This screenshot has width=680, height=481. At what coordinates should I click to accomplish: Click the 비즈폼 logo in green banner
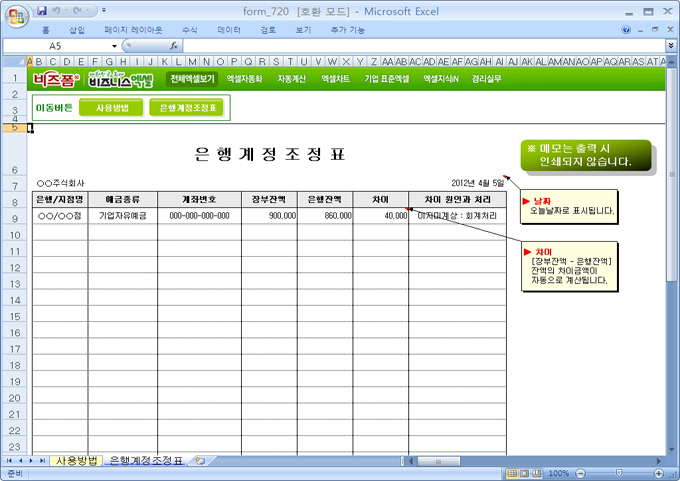click(x=49, y=78)
